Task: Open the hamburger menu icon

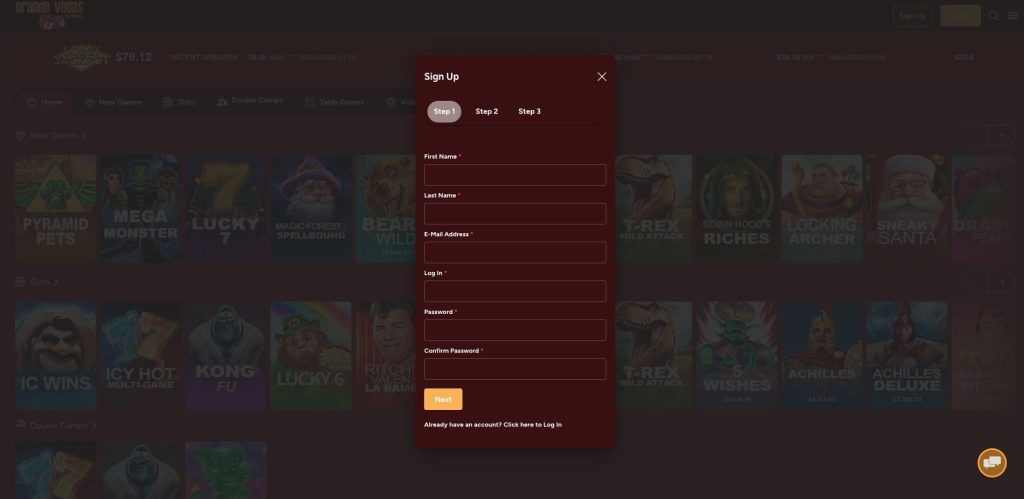Action: pos(1013,16)
